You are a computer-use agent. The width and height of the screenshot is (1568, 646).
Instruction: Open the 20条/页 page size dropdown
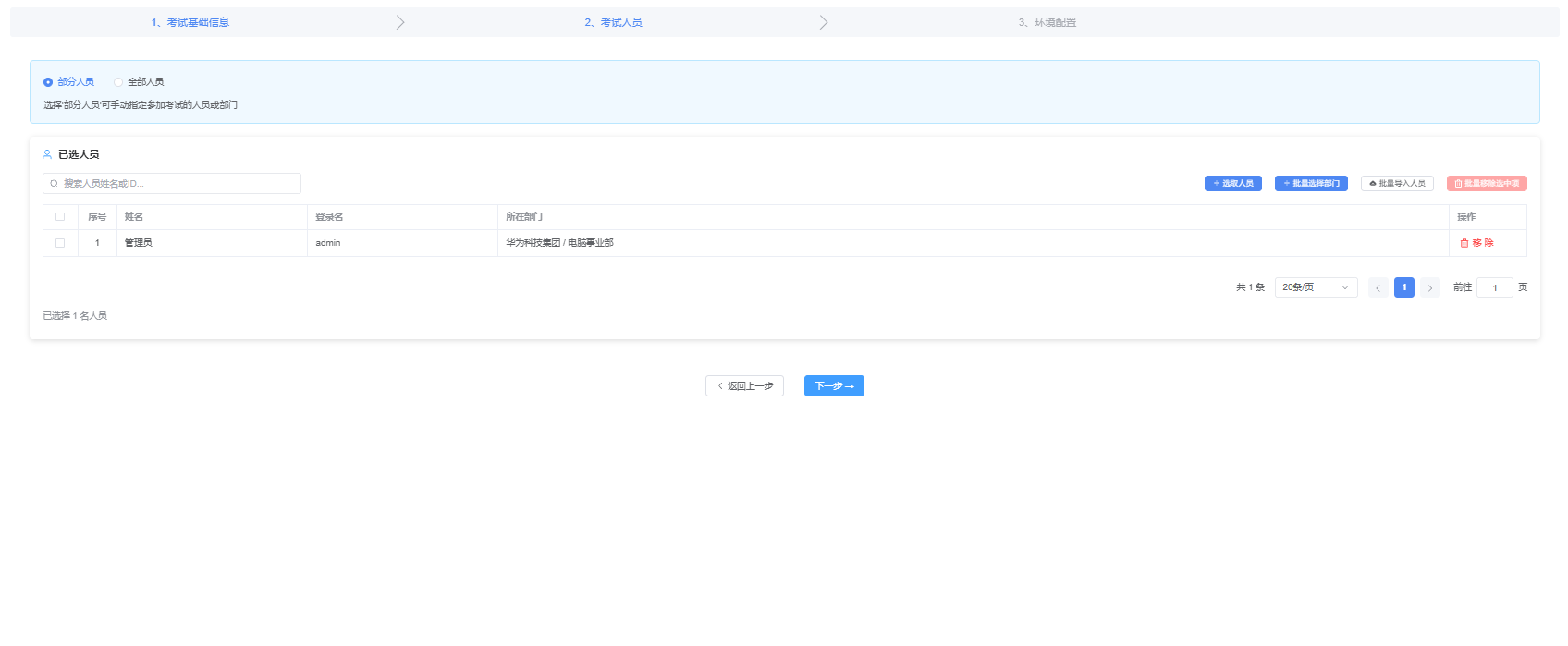tap(1316, 287)
